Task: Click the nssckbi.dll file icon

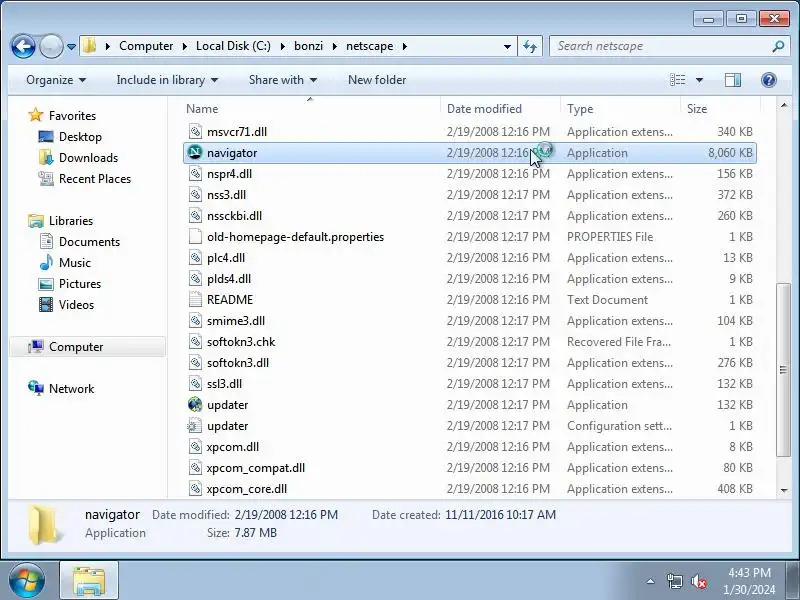Action: (195, 215)
